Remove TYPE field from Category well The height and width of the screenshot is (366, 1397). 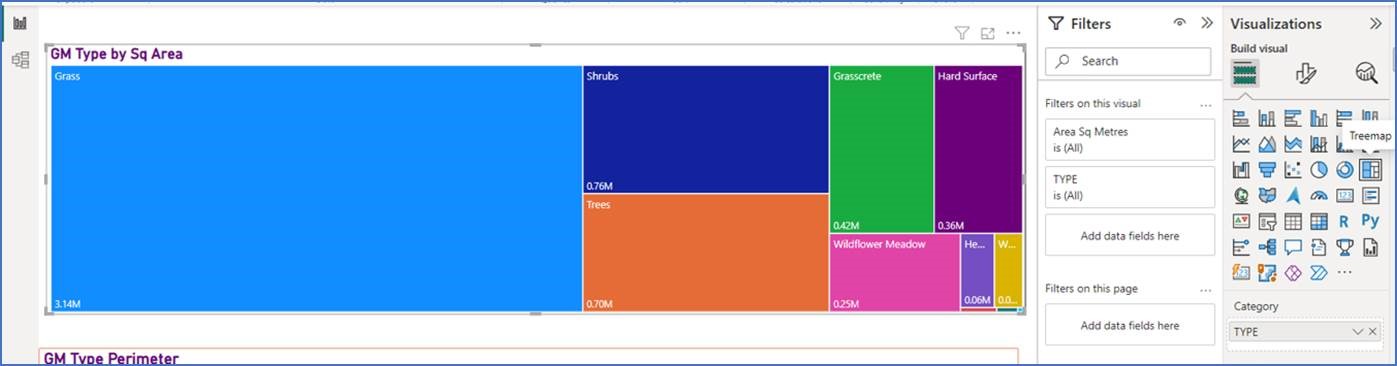(x=1373, y=331)
